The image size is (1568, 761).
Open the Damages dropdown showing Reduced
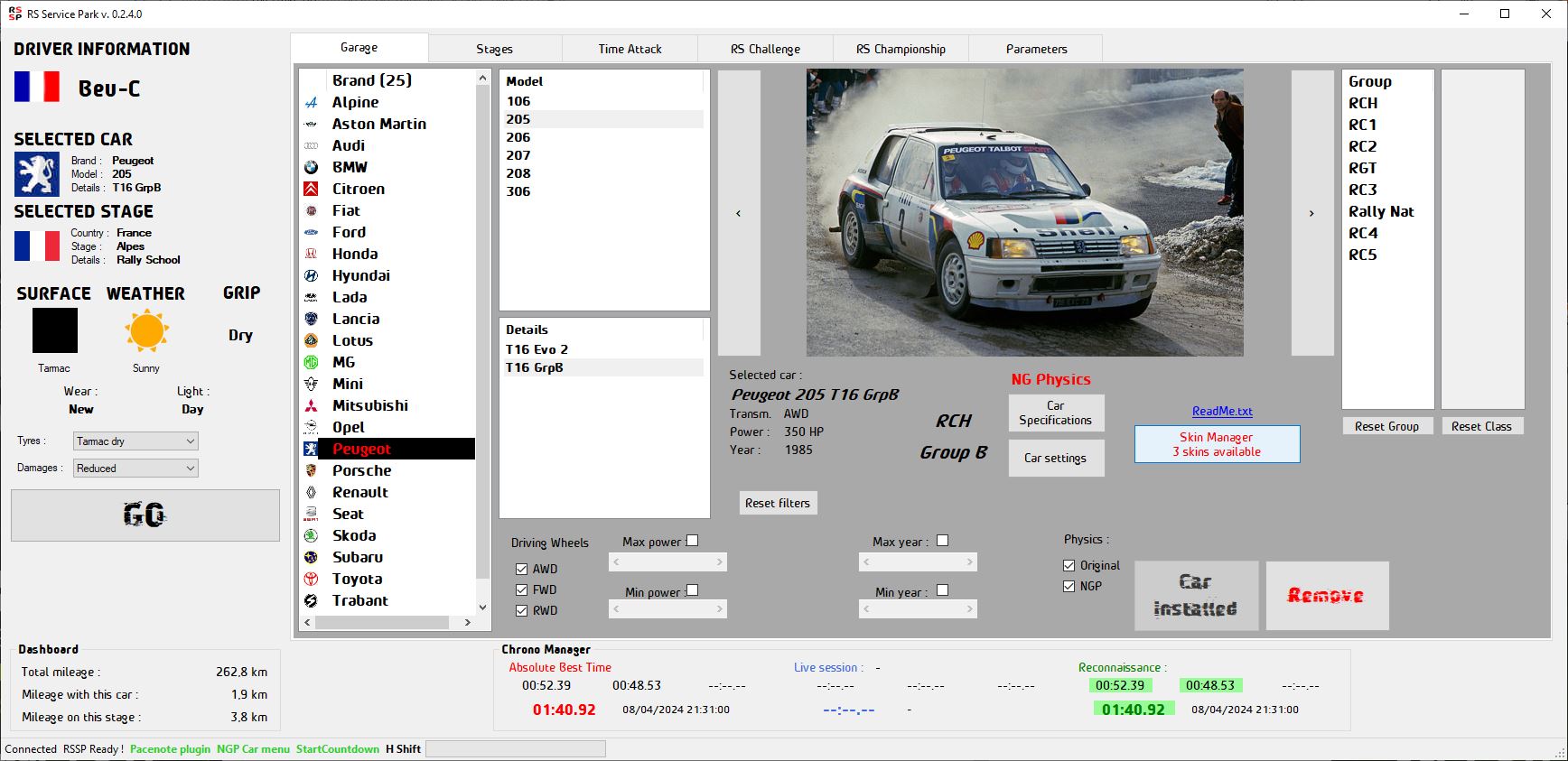135,469
